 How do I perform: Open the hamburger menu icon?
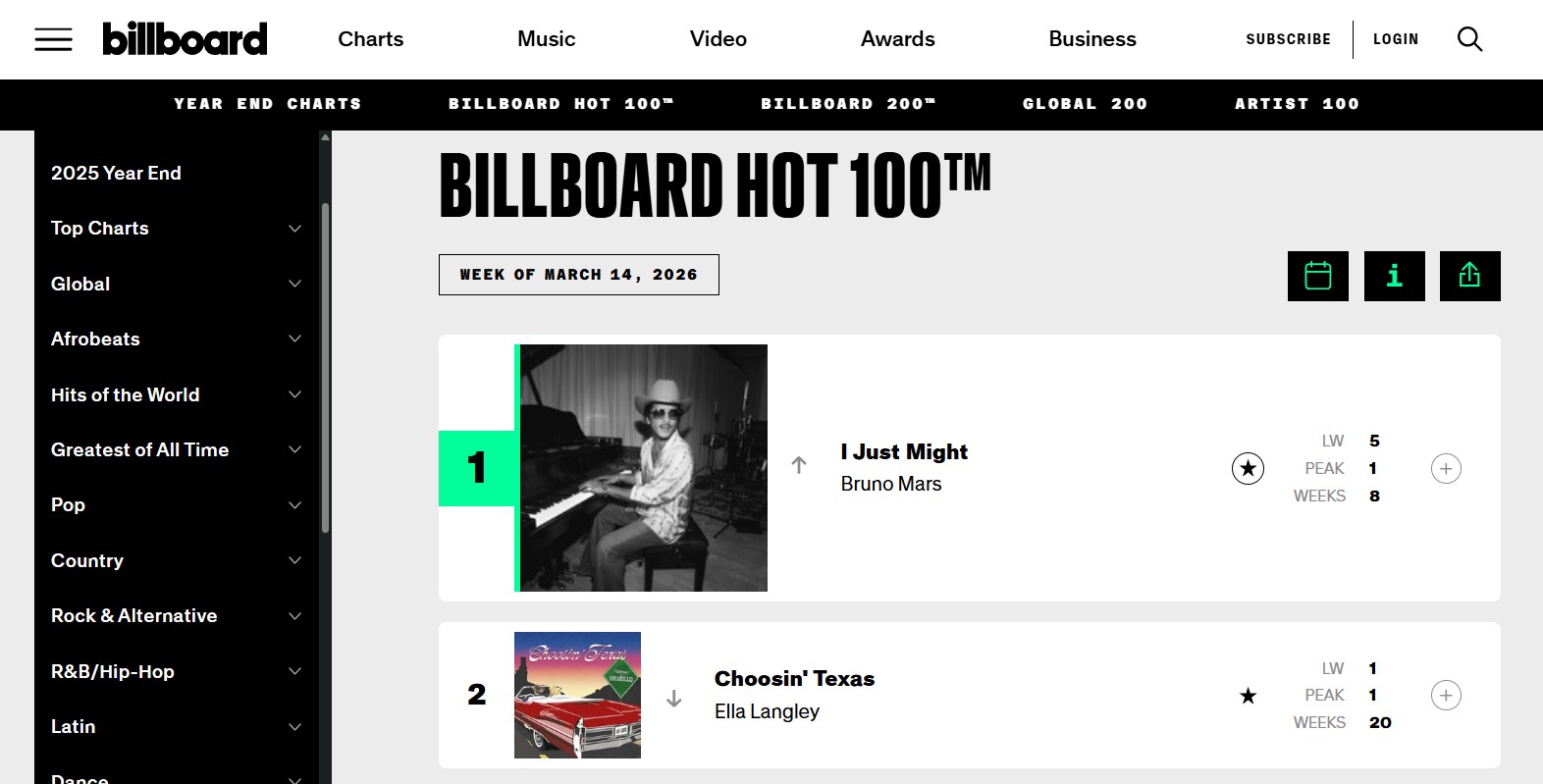pyautogui.click(x=53, y=39)
